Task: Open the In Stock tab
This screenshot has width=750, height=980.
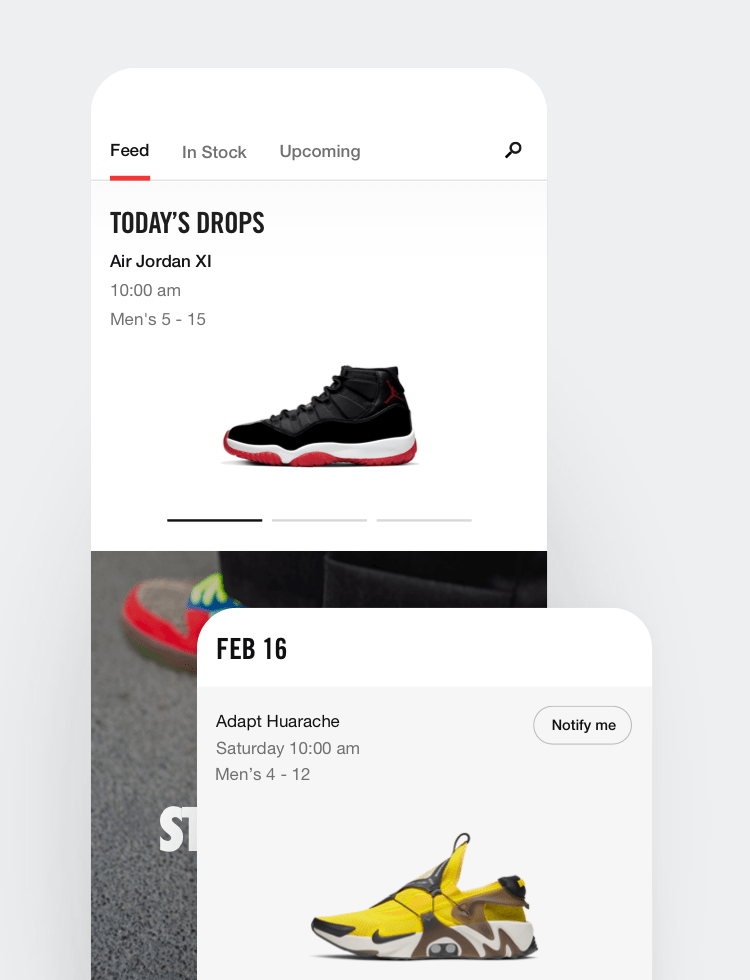Action: (214, 152)
